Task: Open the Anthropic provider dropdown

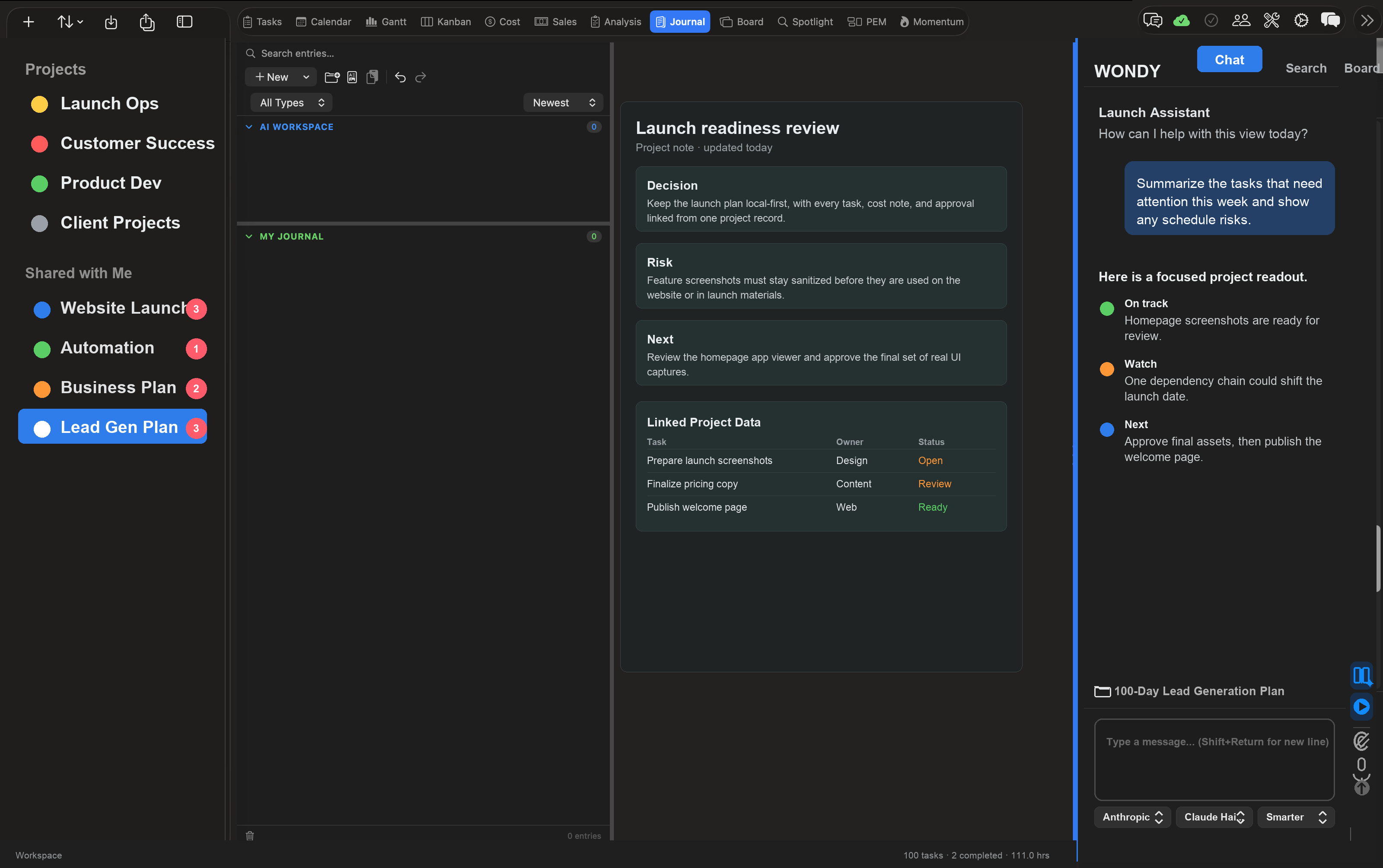Action: (1133, 817)
